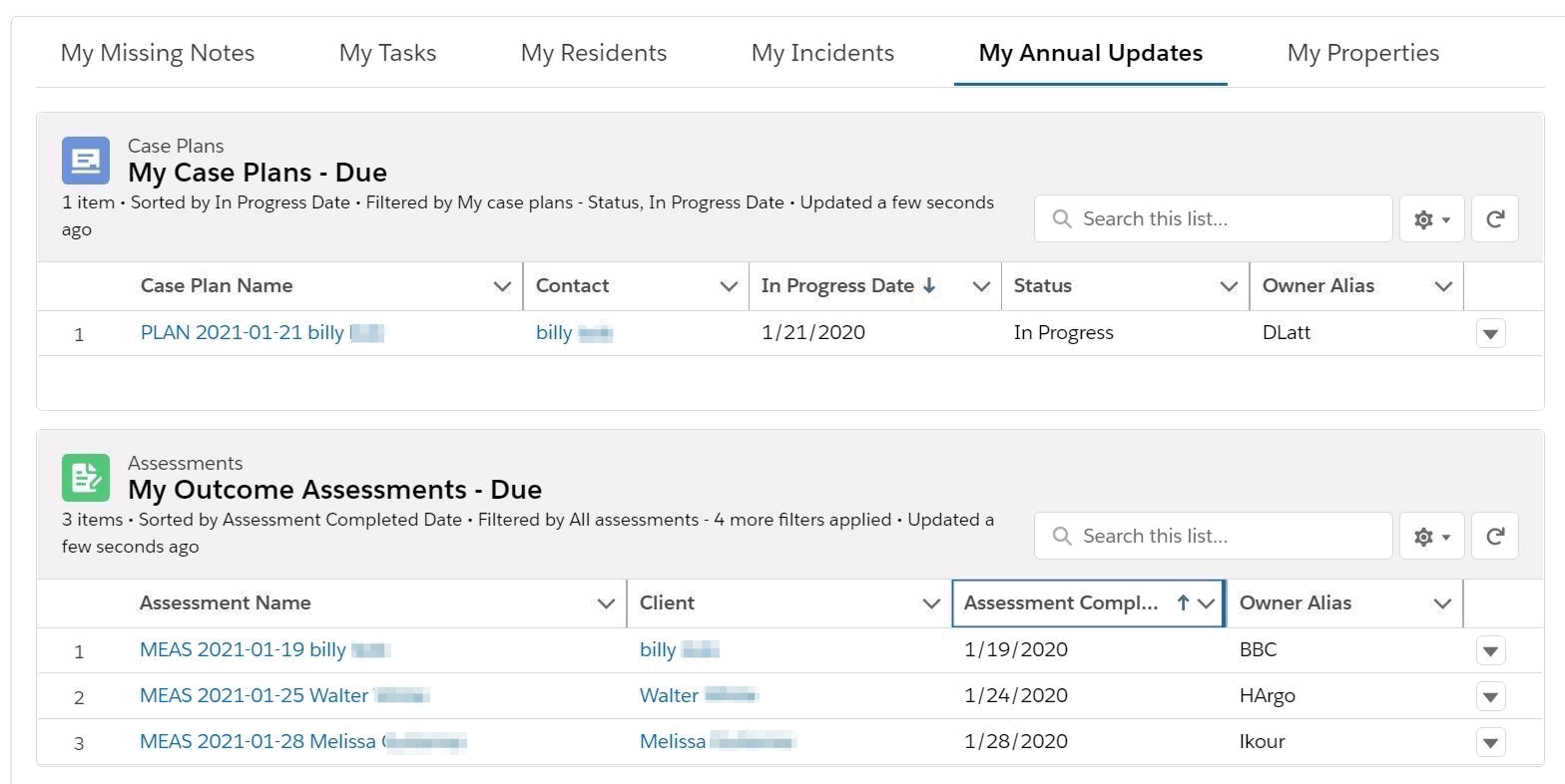Switch to My Missing Notes tab
Image resolution: width=1565 pixels, height=784 pixels.
(x=158, y=53)
